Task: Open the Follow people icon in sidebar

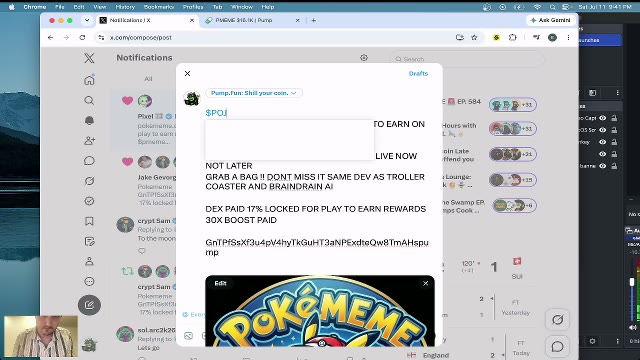Action: [x=89, y=141]
